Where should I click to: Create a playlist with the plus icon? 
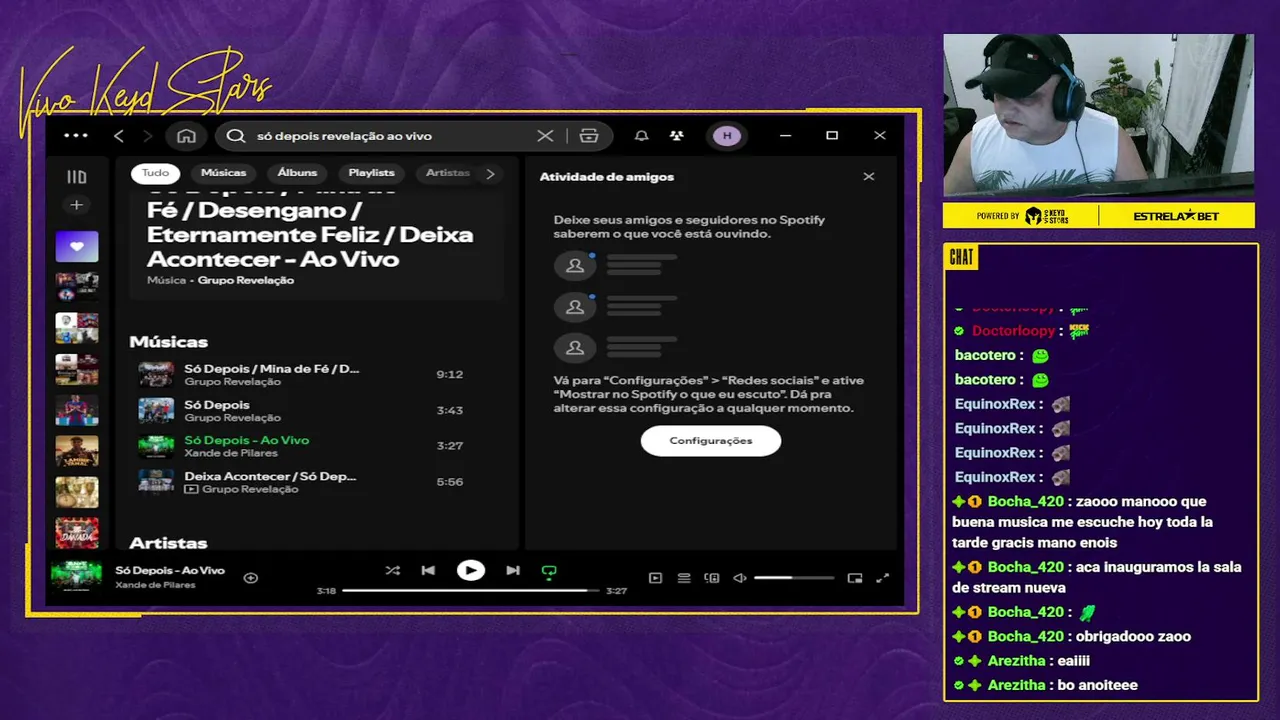(76, 205)
